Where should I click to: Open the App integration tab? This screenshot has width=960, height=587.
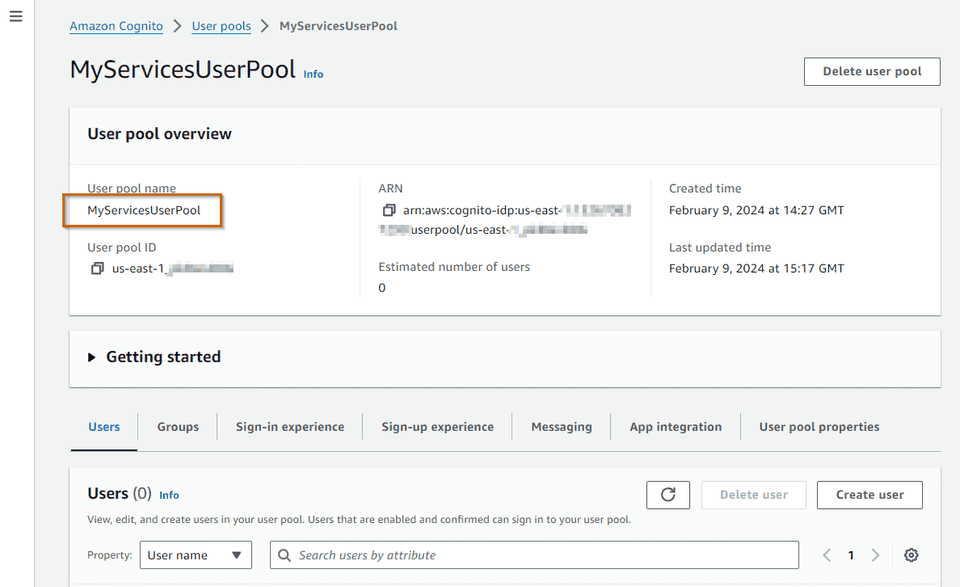675,427
